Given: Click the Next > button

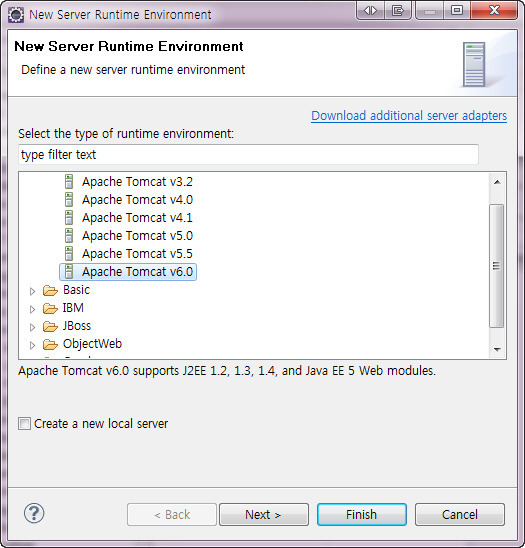Looking at the screenshot, I should tap(264, 514).
